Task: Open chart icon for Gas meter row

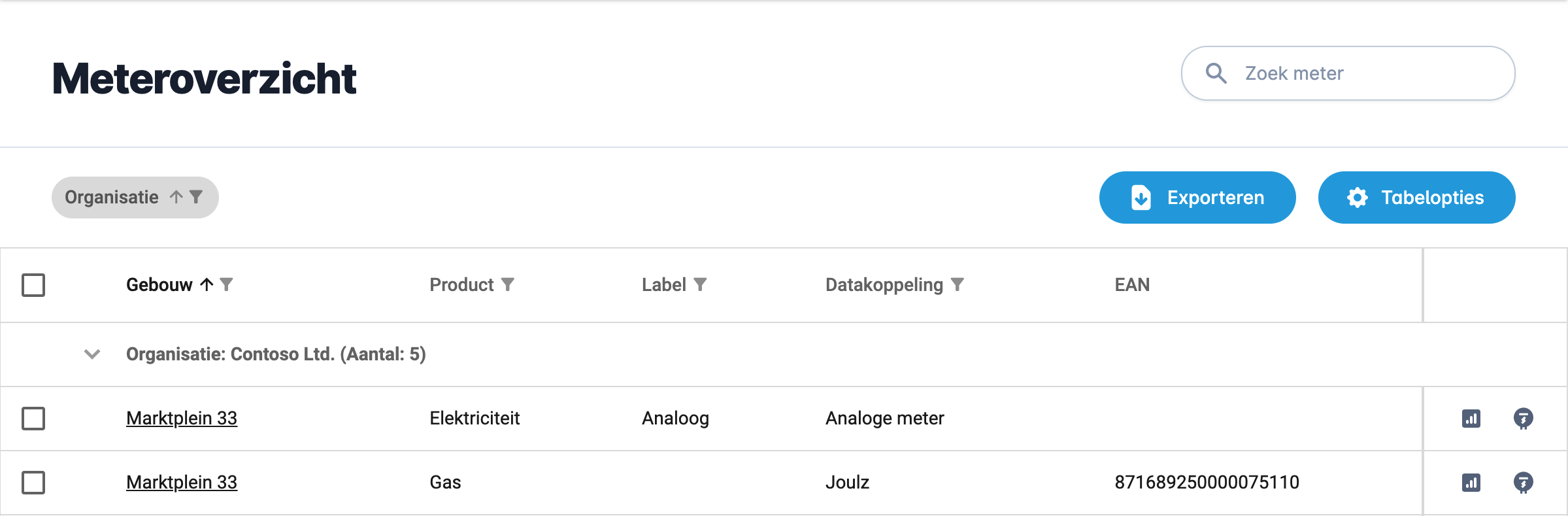Action: (1471, 483)
